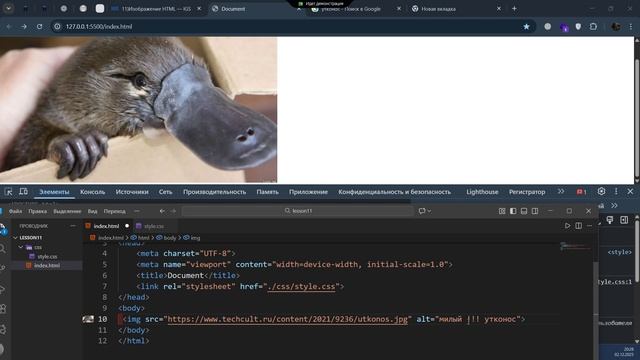Open the customize layout icon in VS Code
The image size is (640, 360).
click(502, 211)
